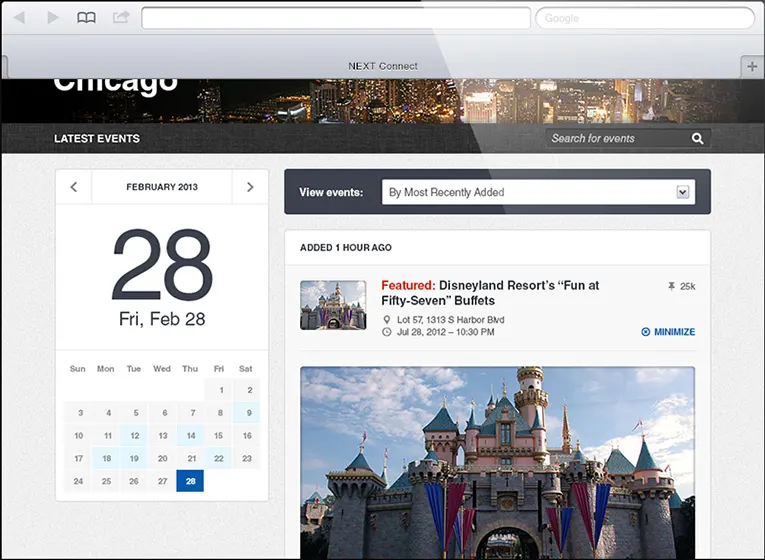Open the Featured Disneyland Resort event title
This screenshot has height=560, width=765.
(490, 293)
